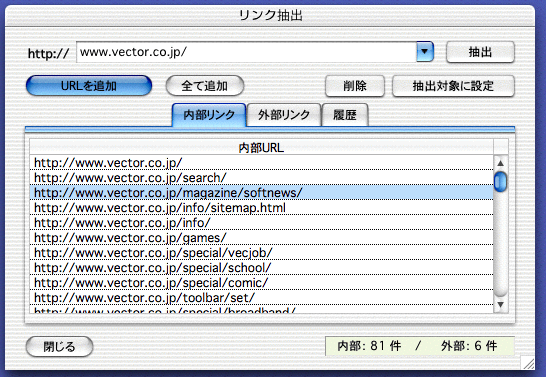The image size is (546, 377).
Task: Click the 削除 delete button
Action: click(355, 86)
